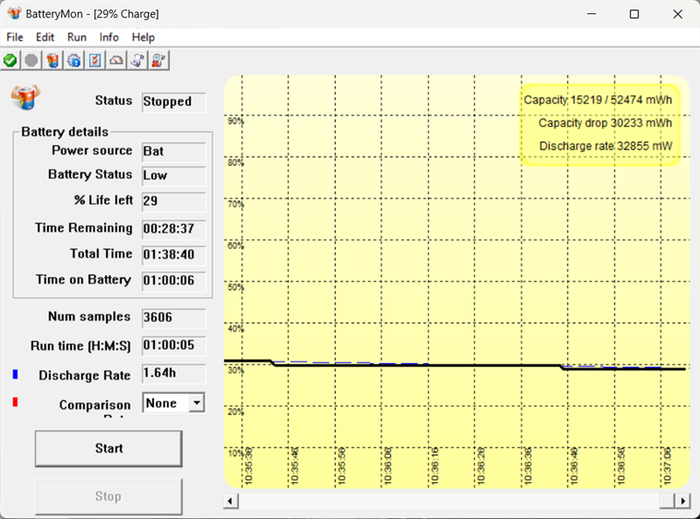Open the File menu
This screenshot has width=700, height=519.
tap(15, 37)
